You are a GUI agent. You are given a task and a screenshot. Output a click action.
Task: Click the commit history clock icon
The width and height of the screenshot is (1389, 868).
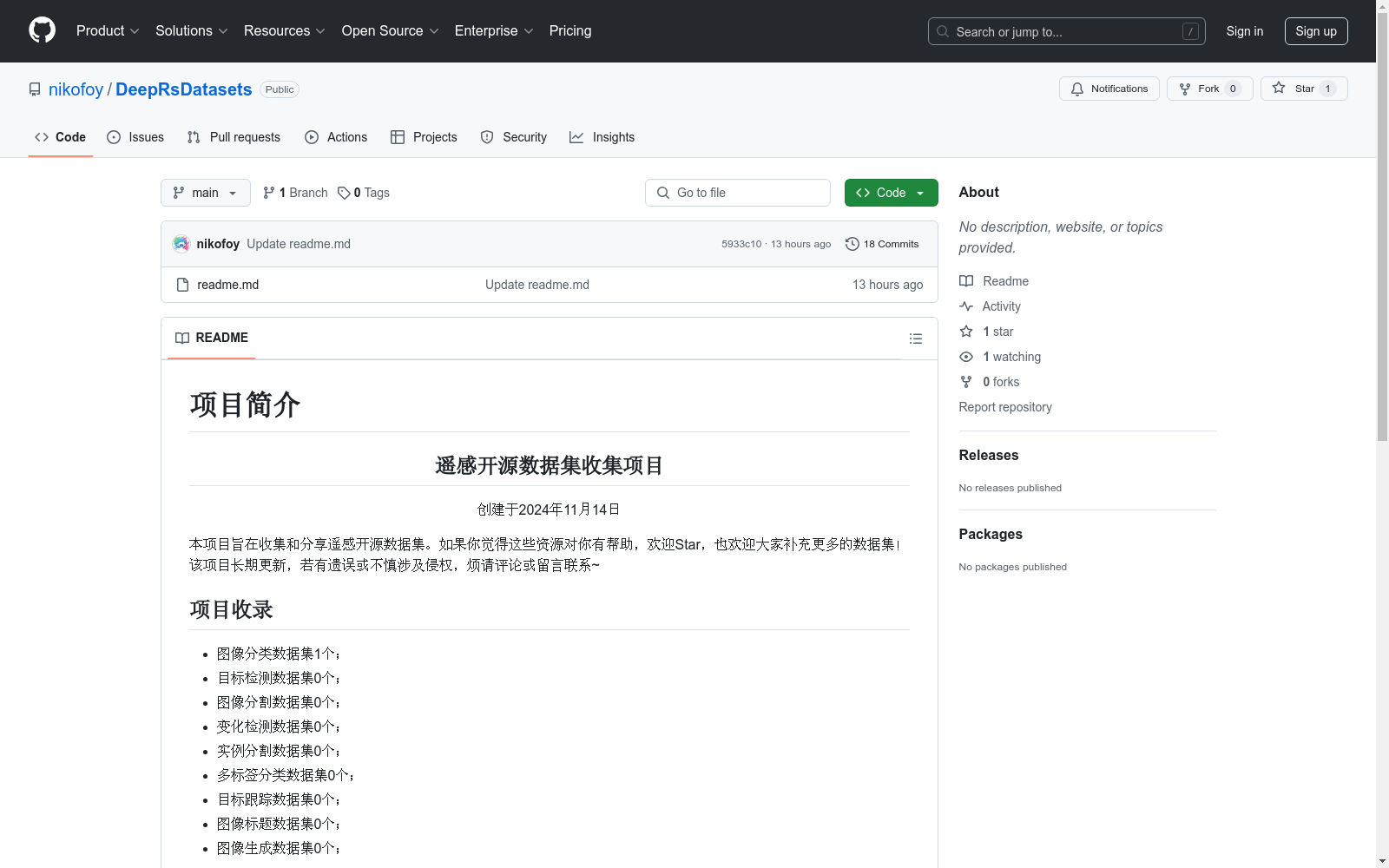click(852, 244)
